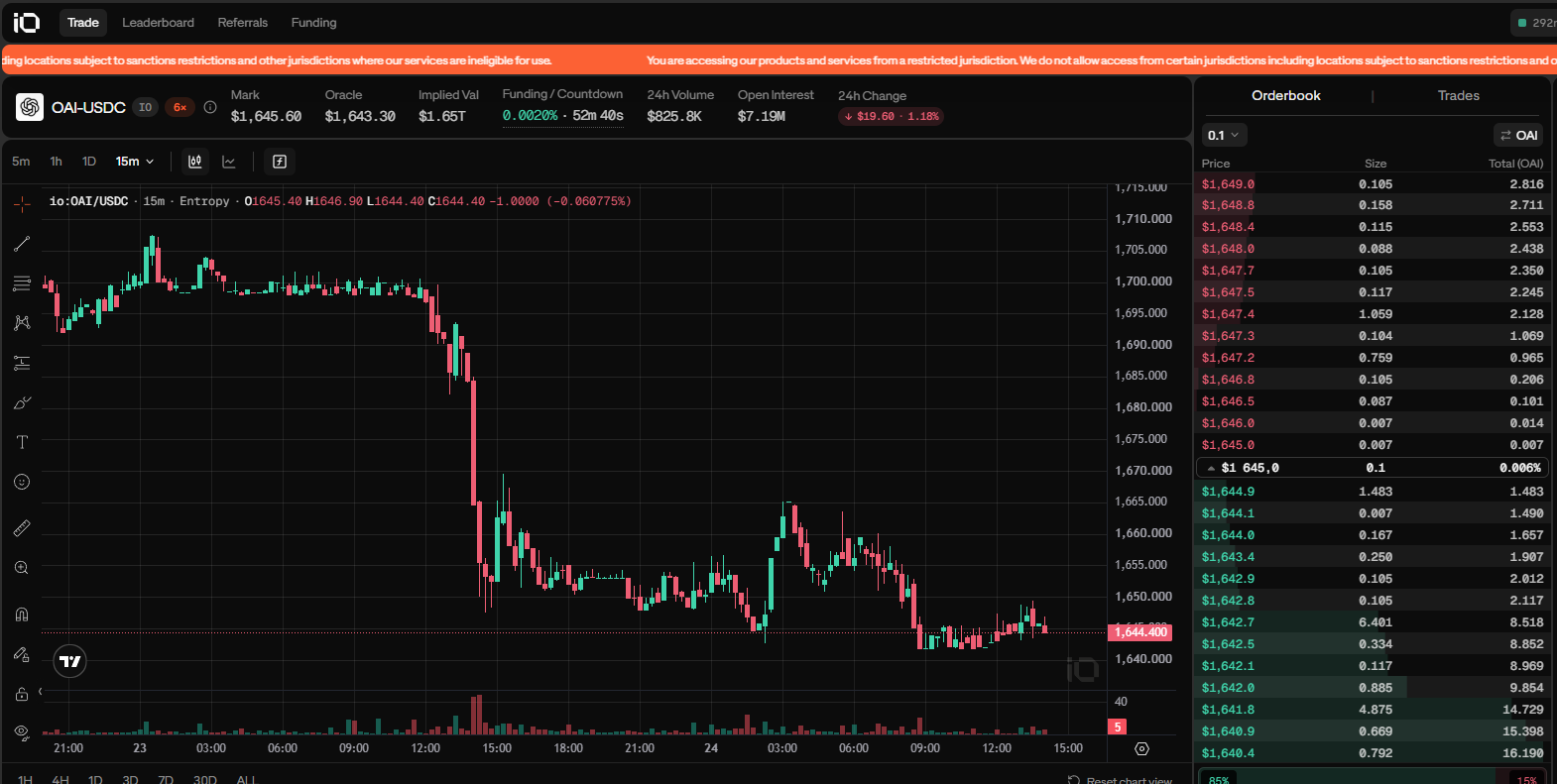Screen dimensions: 1557x784
Task: Click the 6x leverage badge
Action: tap(180, 107)
